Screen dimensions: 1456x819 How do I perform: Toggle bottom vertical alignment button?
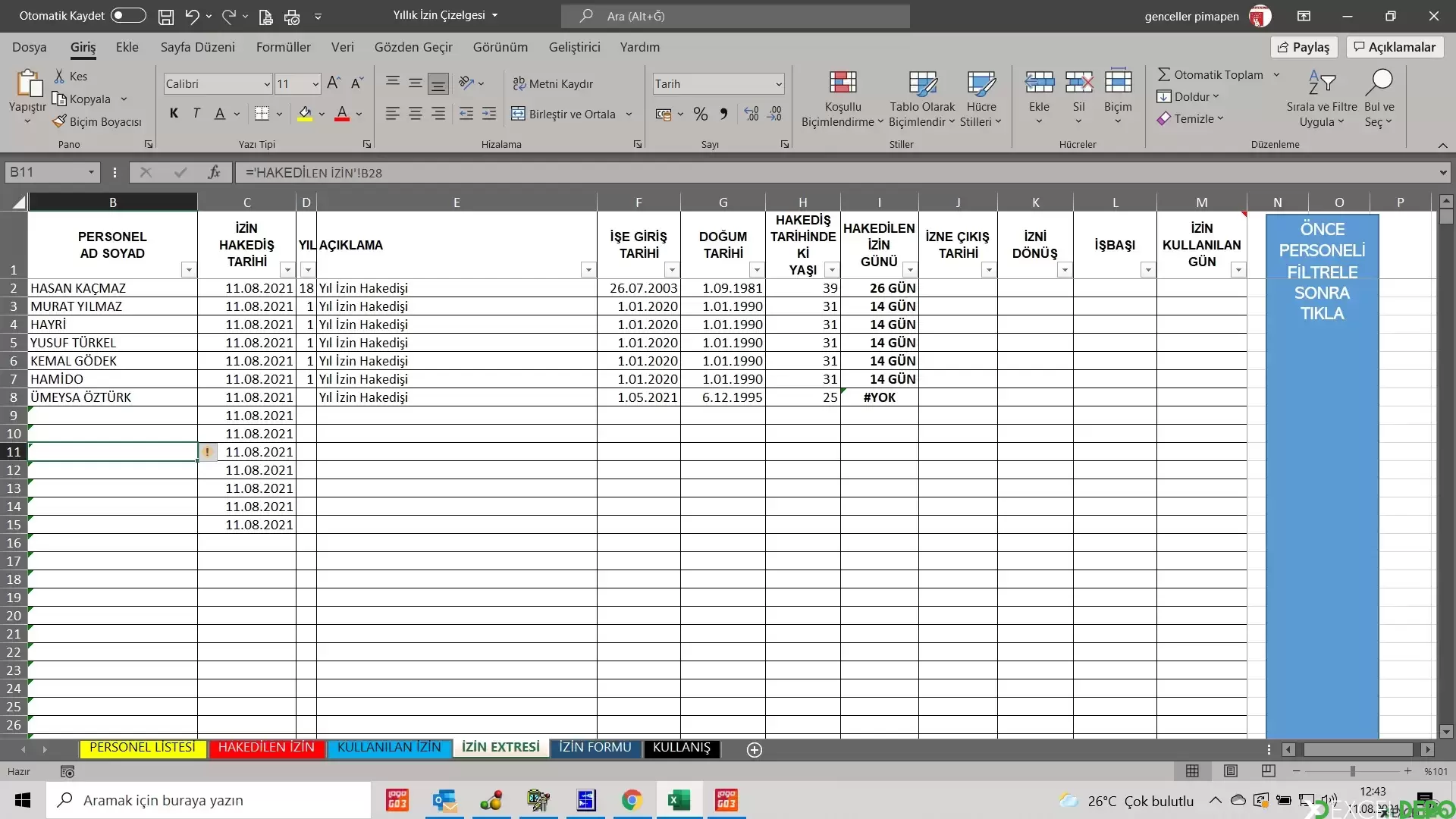[438, 83]
